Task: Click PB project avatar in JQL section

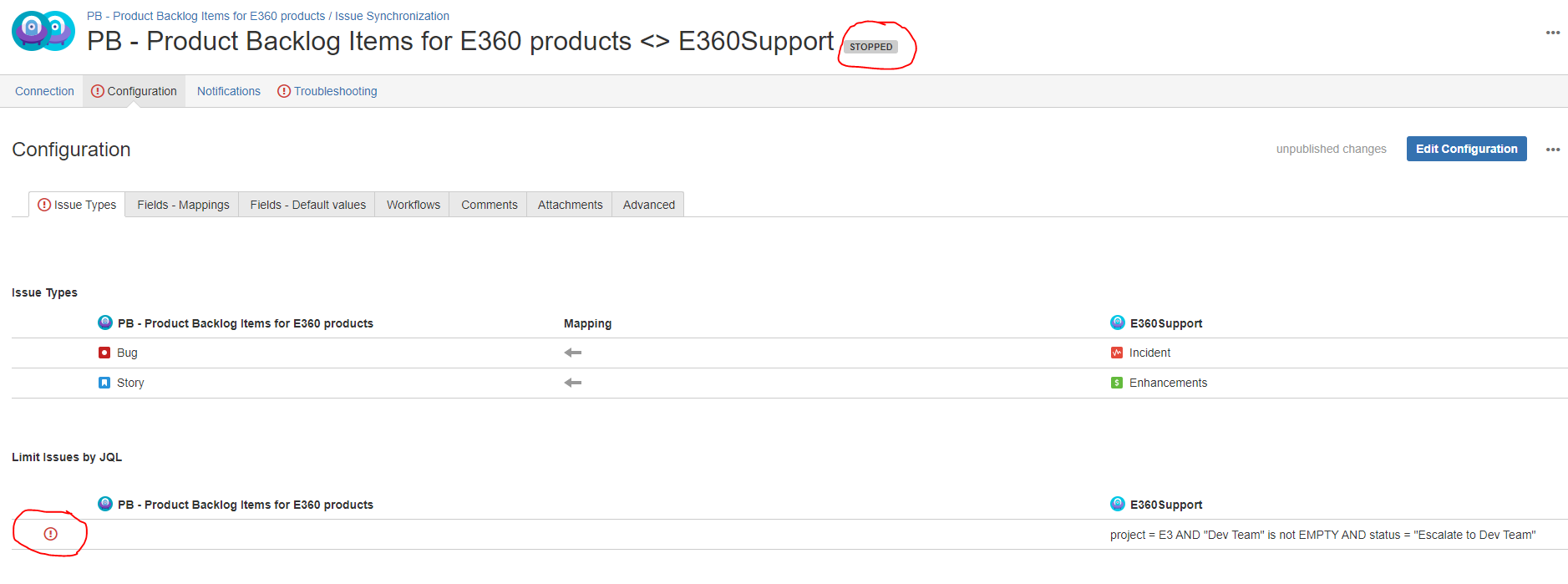Action: pyautogui.click(x=105, y=504)
